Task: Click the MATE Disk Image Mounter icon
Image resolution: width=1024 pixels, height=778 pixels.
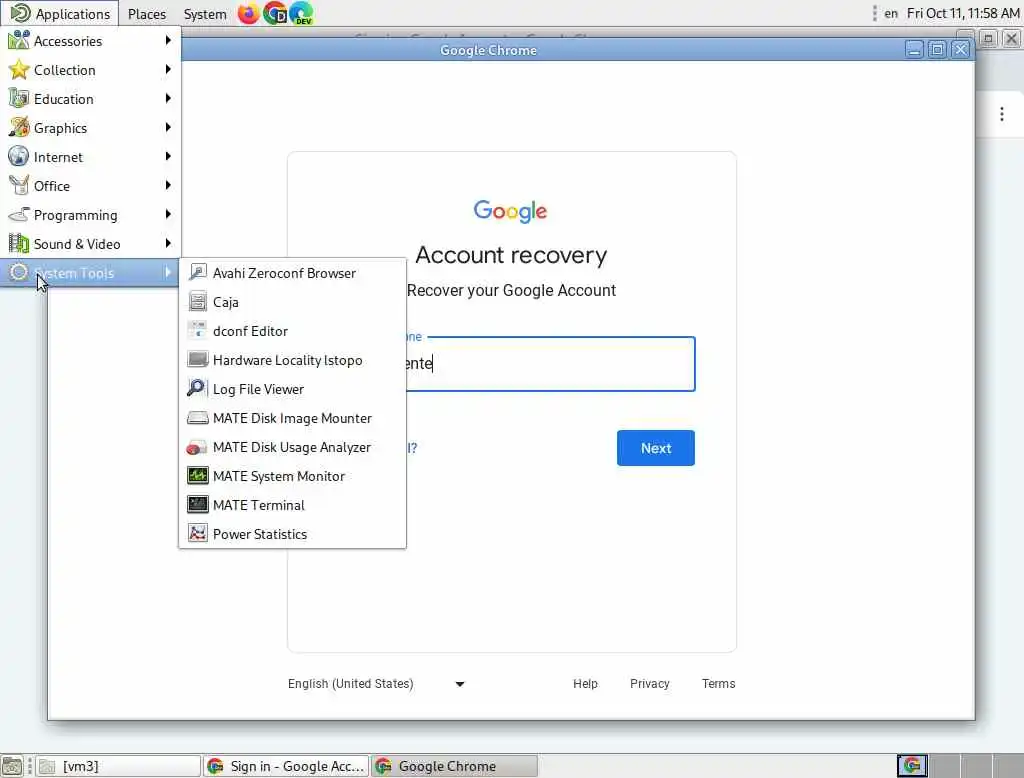Action: tap(197, 418)
